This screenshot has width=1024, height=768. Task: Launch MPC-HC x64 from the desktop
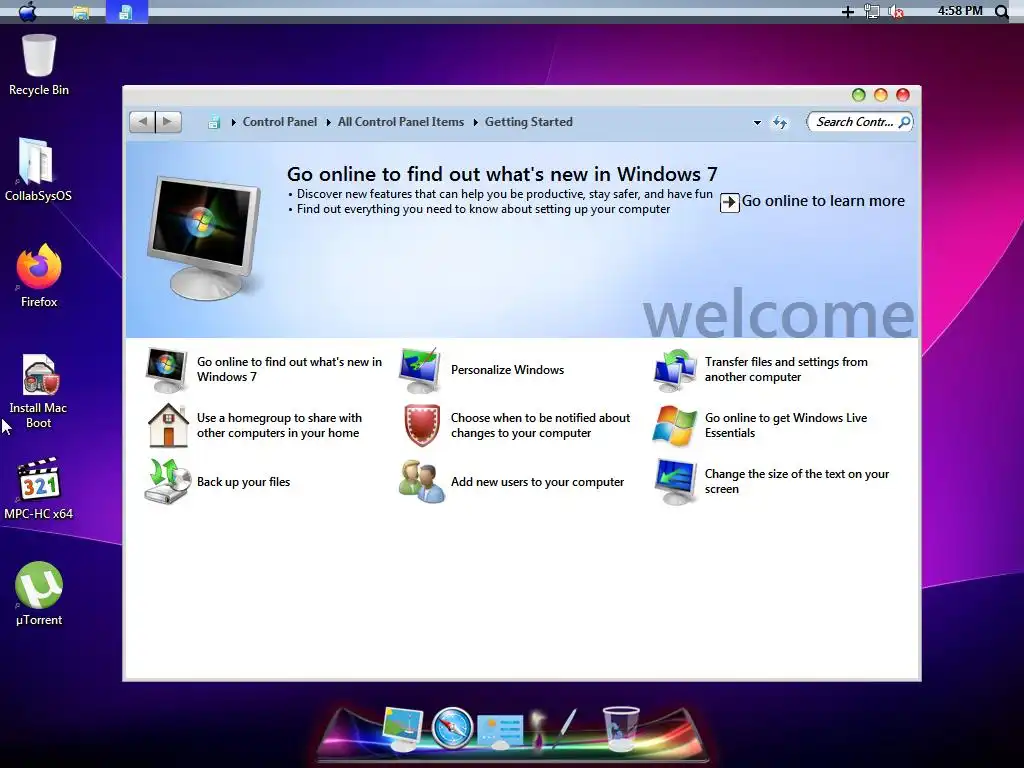click(39, 488)
